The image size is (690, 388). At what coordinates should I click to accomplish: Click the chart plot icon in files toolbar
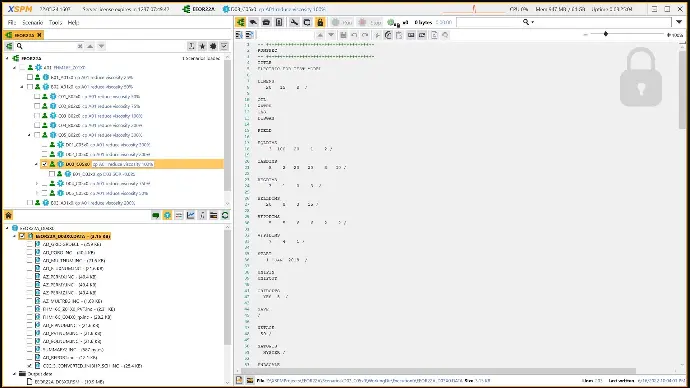point(191,216)
